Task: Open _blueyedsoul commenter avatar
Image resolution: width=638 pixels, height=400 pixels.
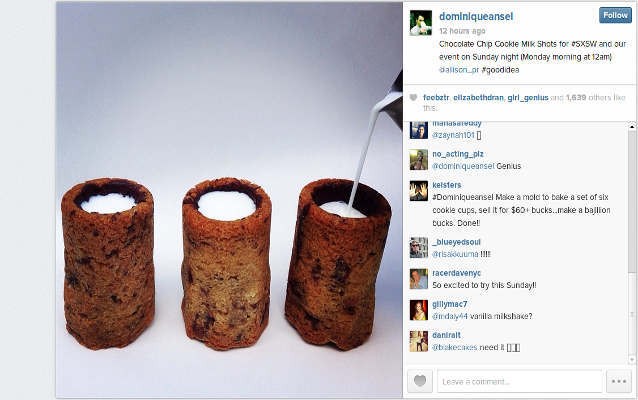Action: coord(419,248)
